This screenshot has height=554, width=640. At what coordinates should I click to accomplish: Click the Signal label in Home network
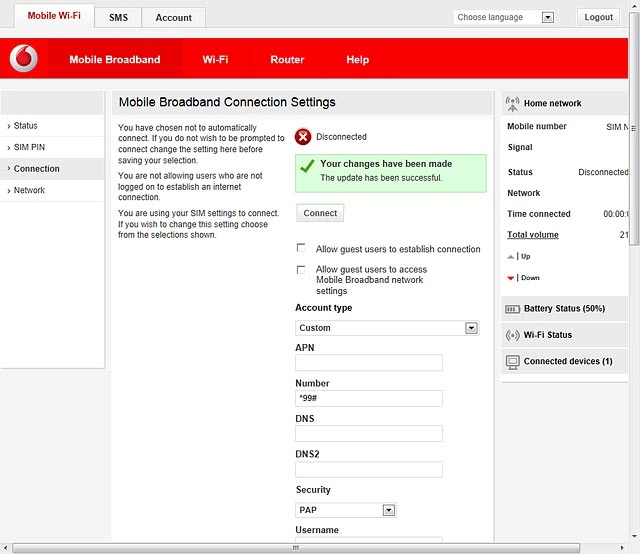[x=520, y=147]
